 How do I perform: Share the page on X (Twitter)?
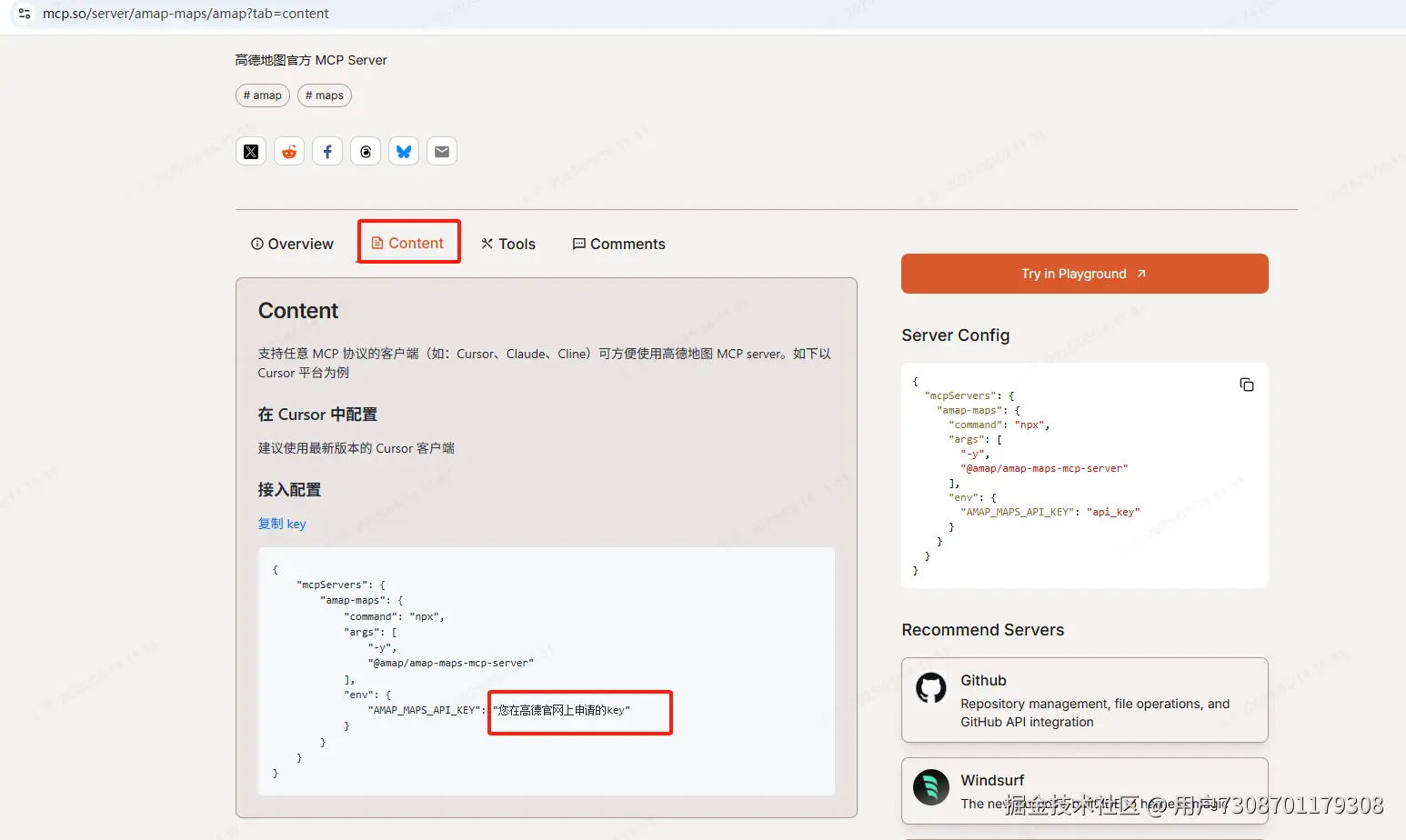[251, 152]
